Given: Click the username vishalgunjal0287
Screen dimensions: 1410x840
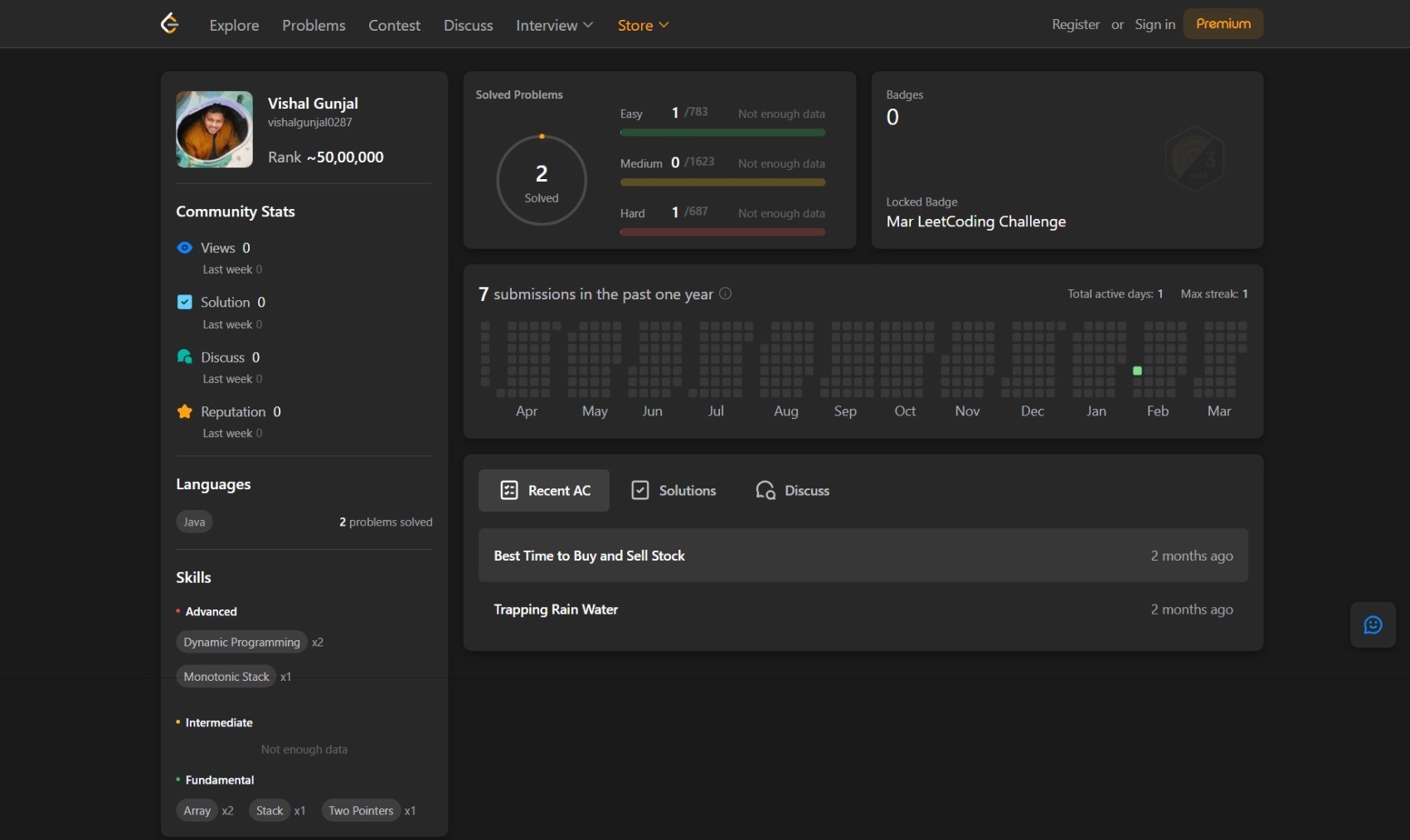Looking at the screenshot, I should (310, 123).
